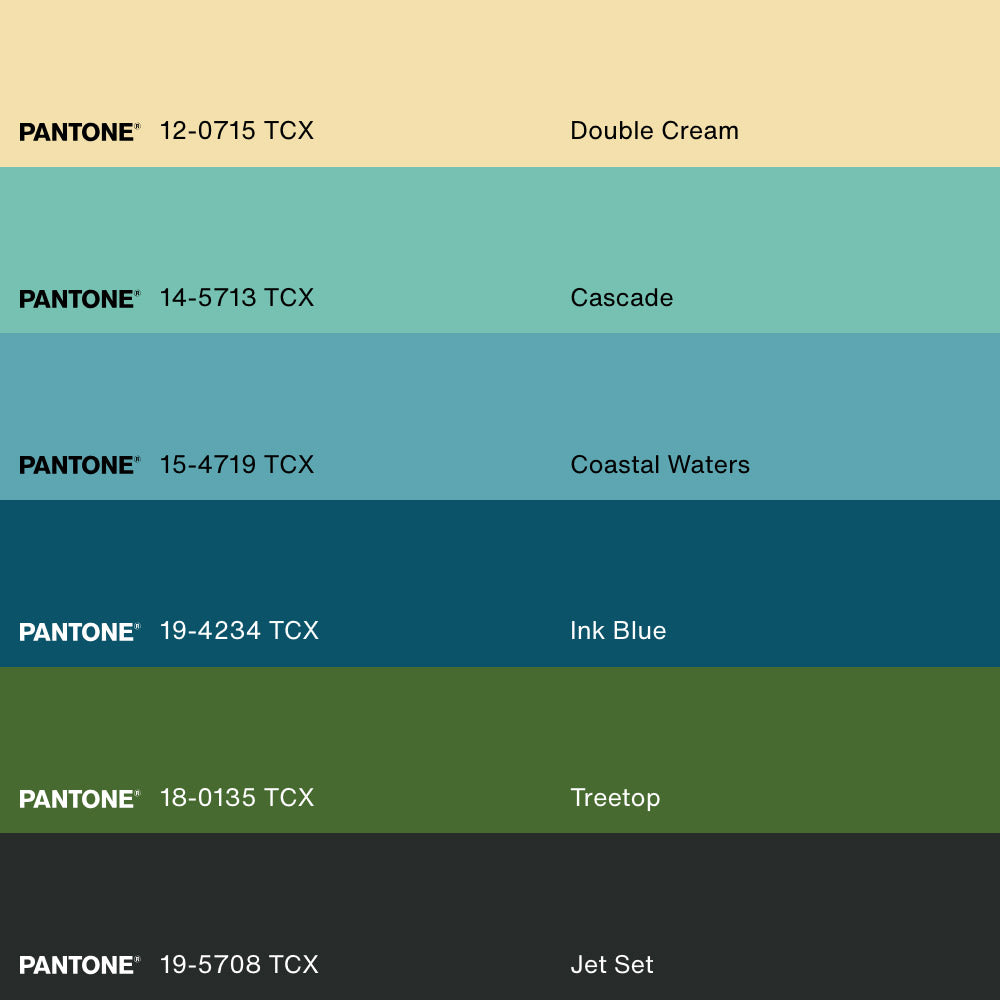This screenshot has height=1000, width=1000.
Task: Click the PANTONE logo on Jet Set row
Action: point(79,965)
